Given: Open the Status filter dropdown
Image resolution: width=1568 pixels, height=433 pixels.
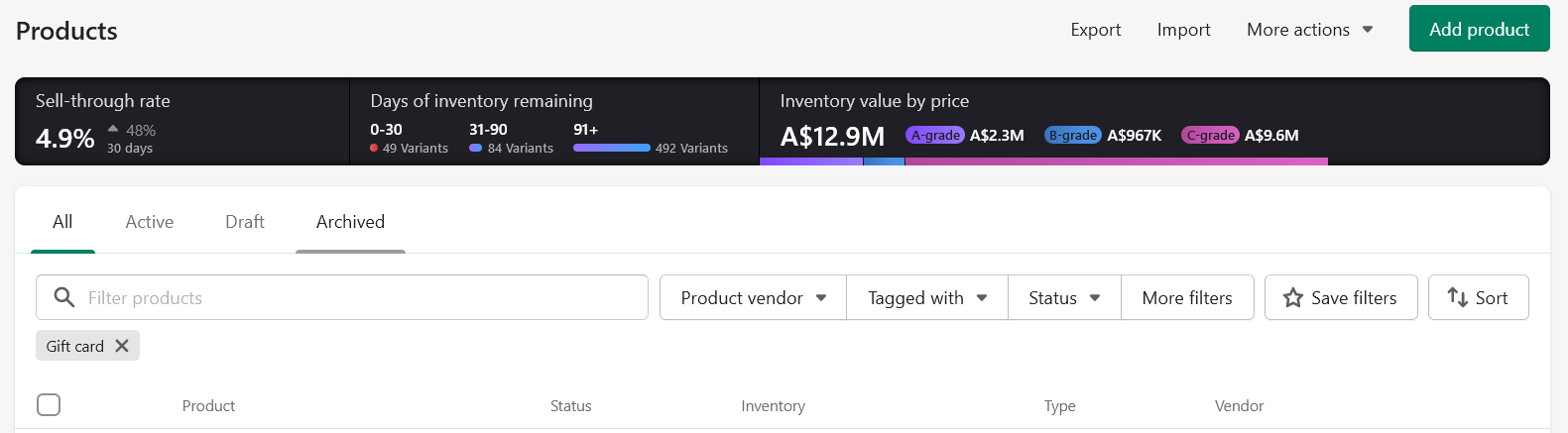Looking at the screenshot, I should point(1064,297).
